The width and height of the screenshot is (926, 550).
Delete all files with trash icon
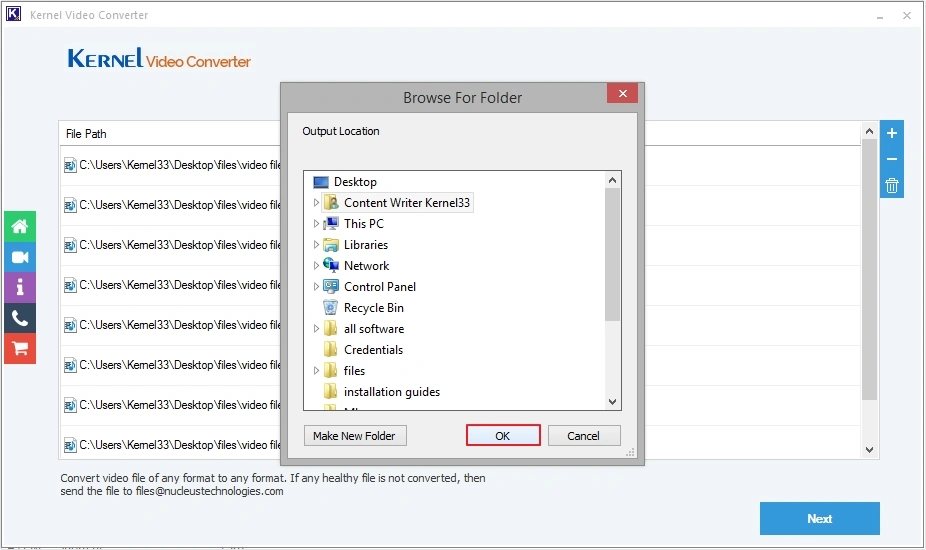[x=892, y=185]
